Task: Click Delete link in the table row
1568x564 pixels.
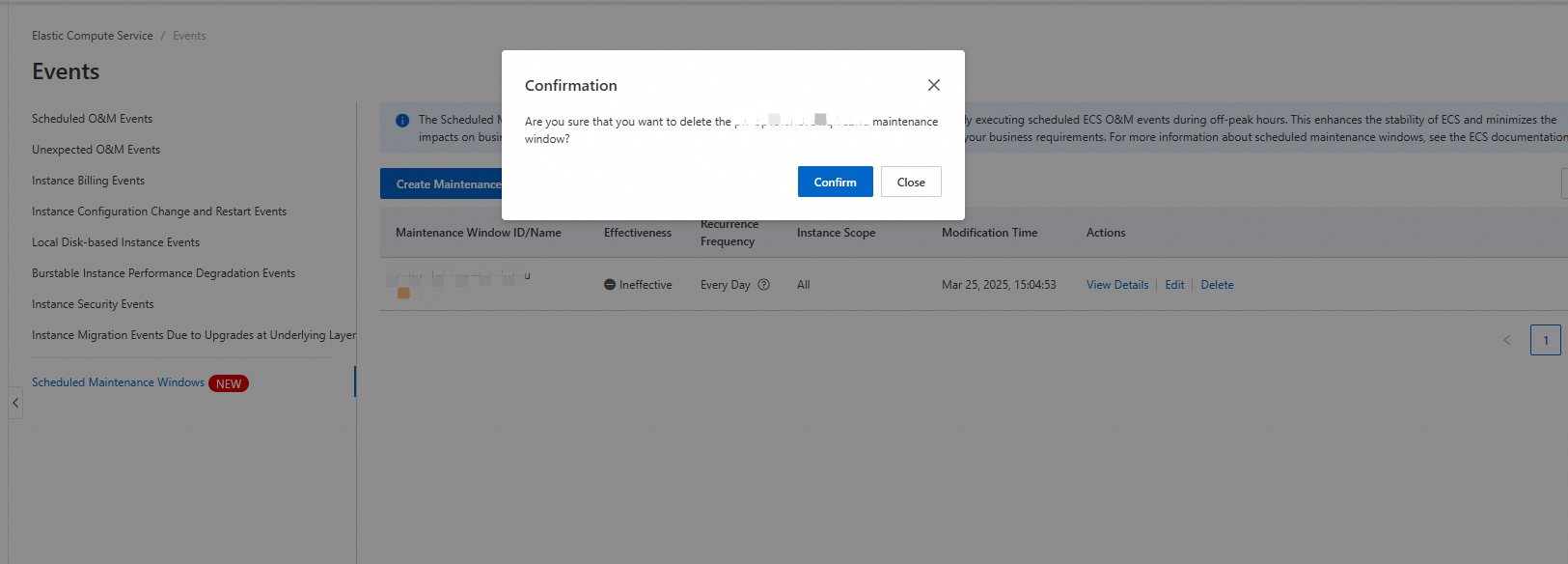Action: click(x=1217, y=285)
